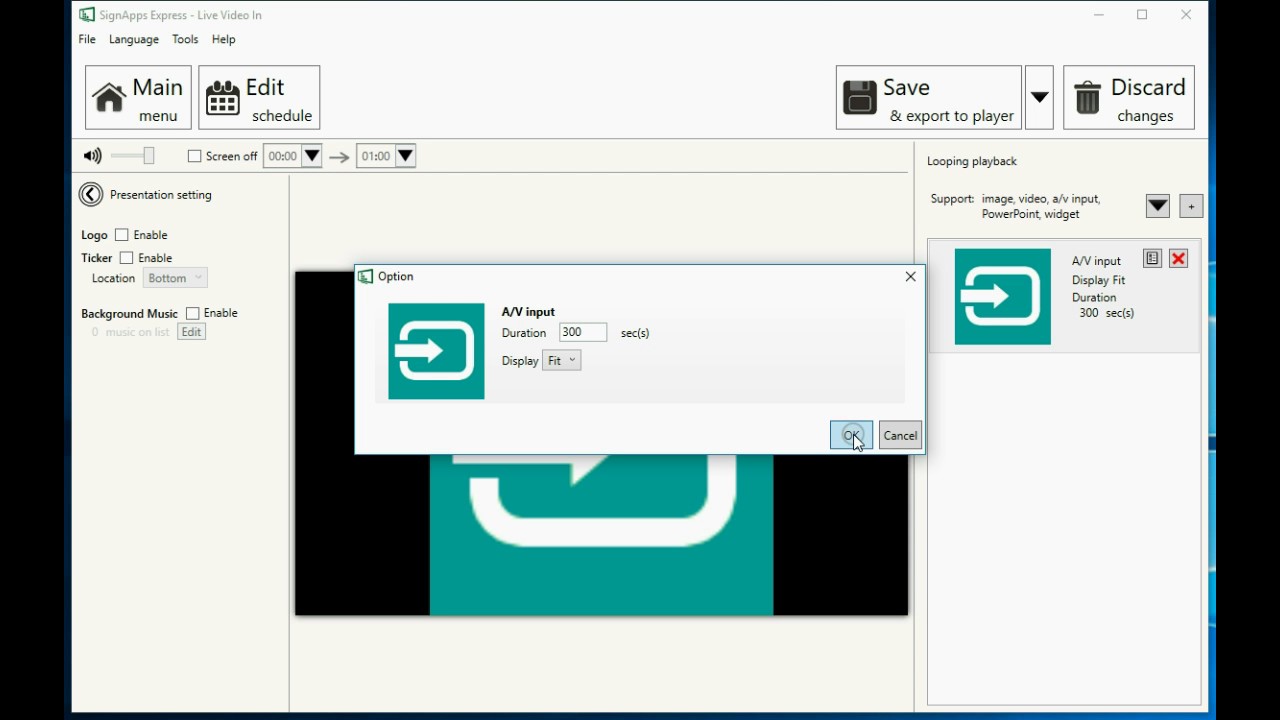Enable the Ticker checkbox
This screenshot has height=720, width=1280.
pos(127,258)
